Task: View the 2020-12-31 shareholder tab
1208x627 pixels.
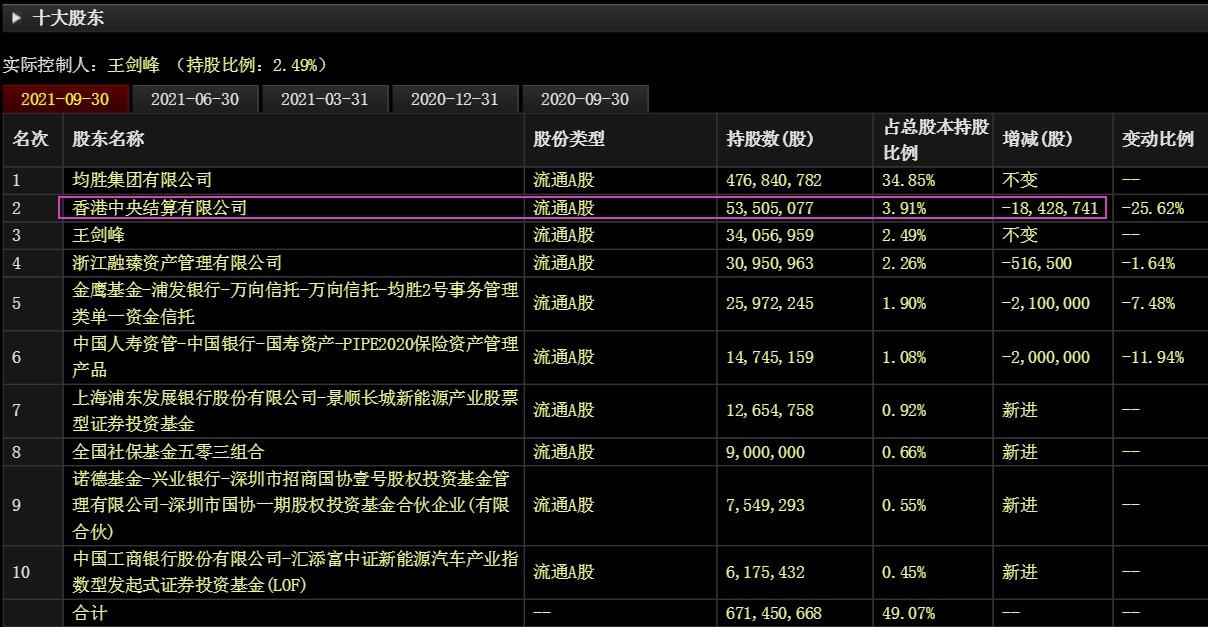Action: point(455,99)
